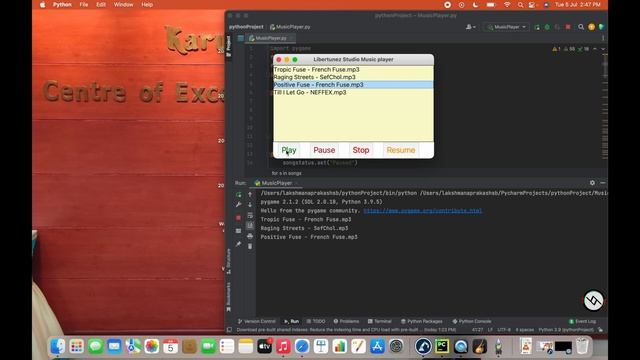Click the MusicPlayer.py breadcrumb in the navigation bar
640x360 pixels.
click(290, 27)
